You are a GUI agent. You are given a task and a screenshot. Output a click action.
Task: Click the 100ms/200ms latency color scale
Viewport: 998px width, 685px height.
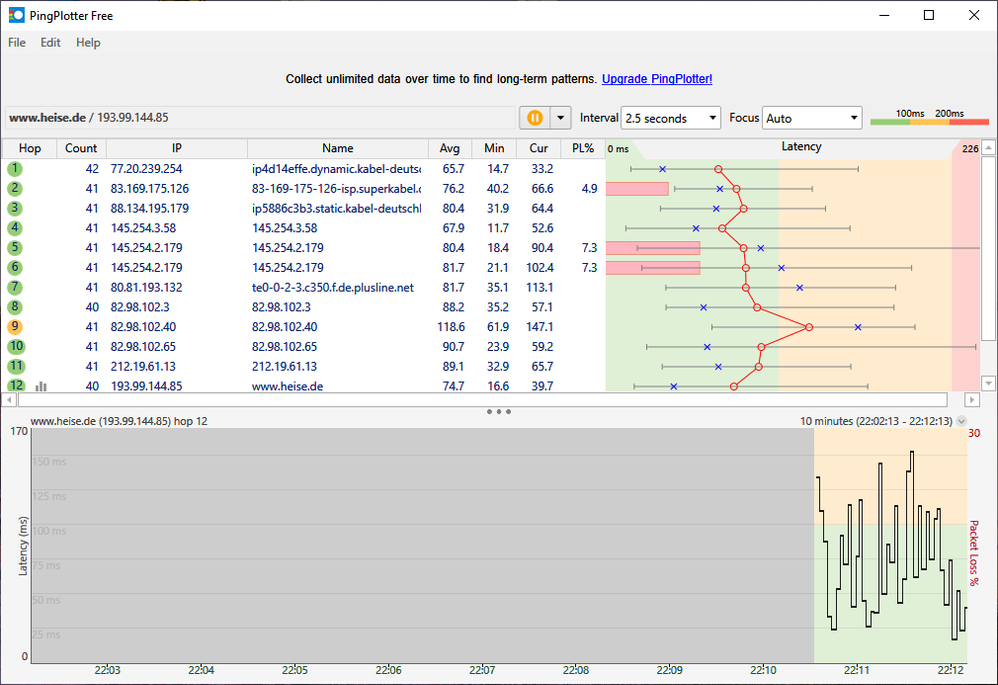click(929, 117)
